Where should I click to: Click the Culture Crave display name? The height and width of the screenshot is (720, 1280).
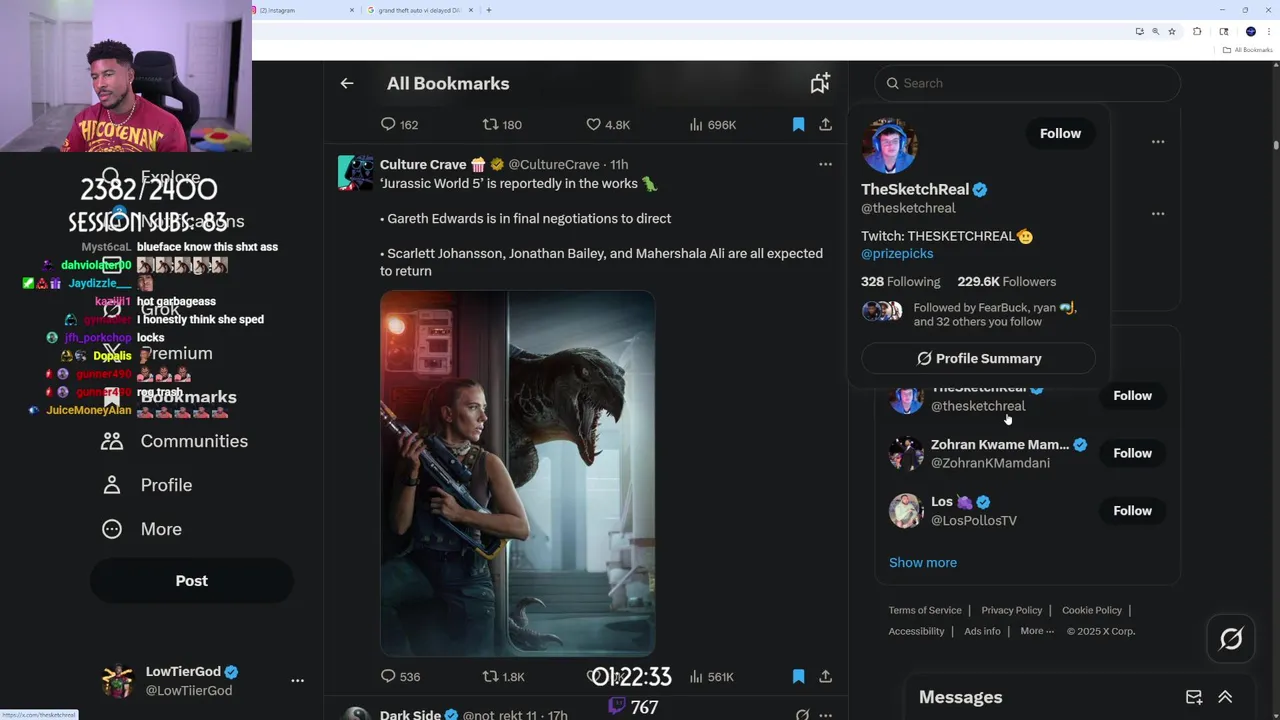click(x=423, y=164)
